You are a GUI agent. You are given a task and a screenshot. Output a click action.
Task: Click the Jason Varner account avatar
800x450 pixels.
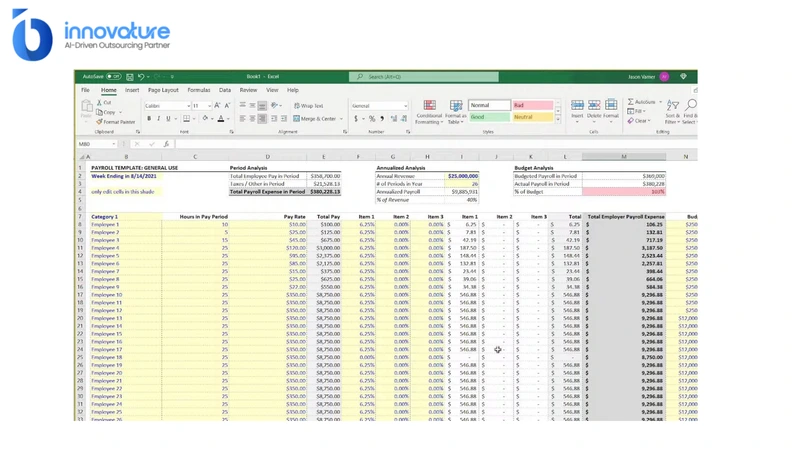(664, 77)
